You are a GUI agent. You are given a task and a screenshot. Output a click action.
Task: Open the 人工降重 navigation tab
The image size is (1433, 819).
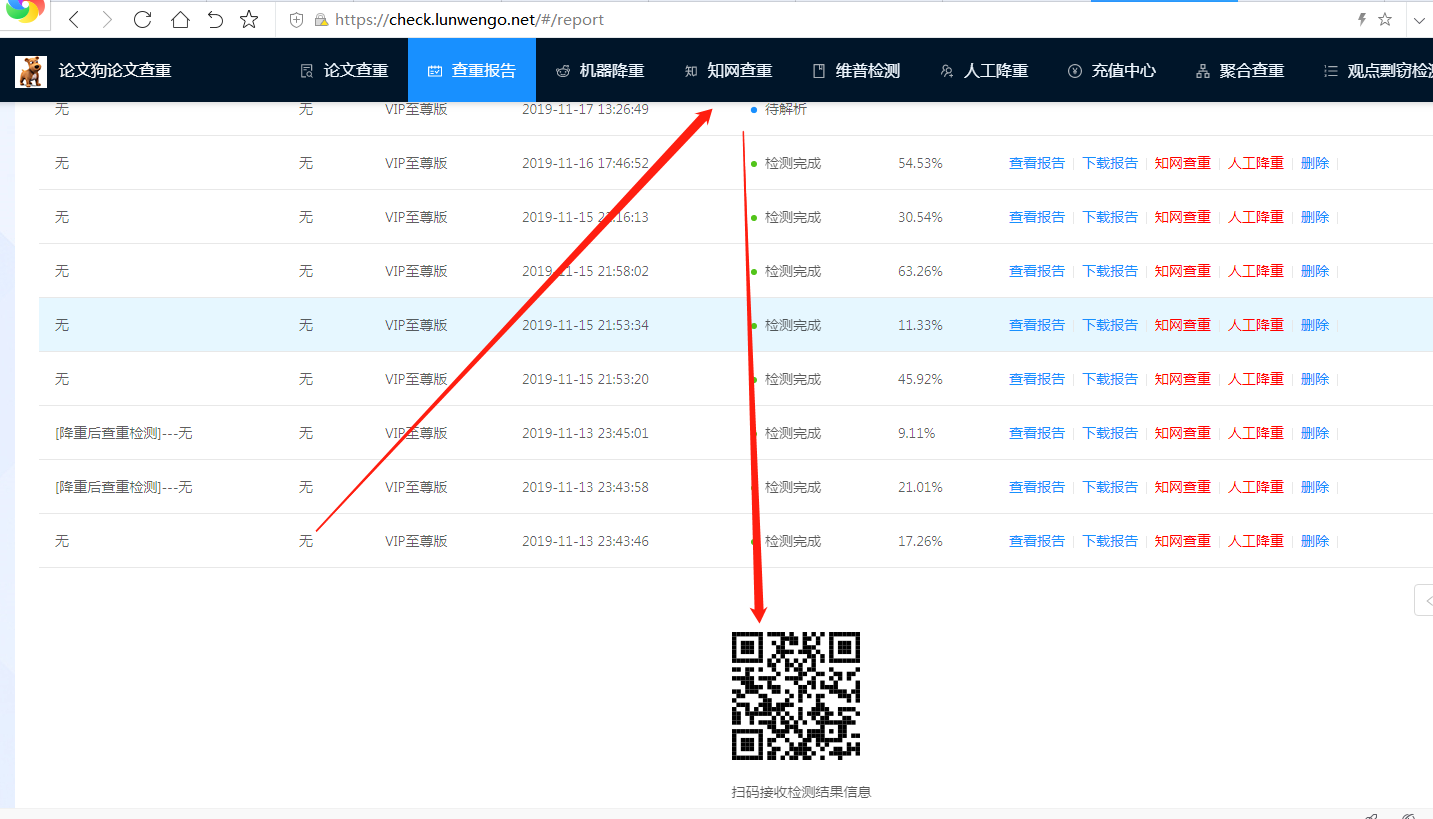(x=984, y=71)
